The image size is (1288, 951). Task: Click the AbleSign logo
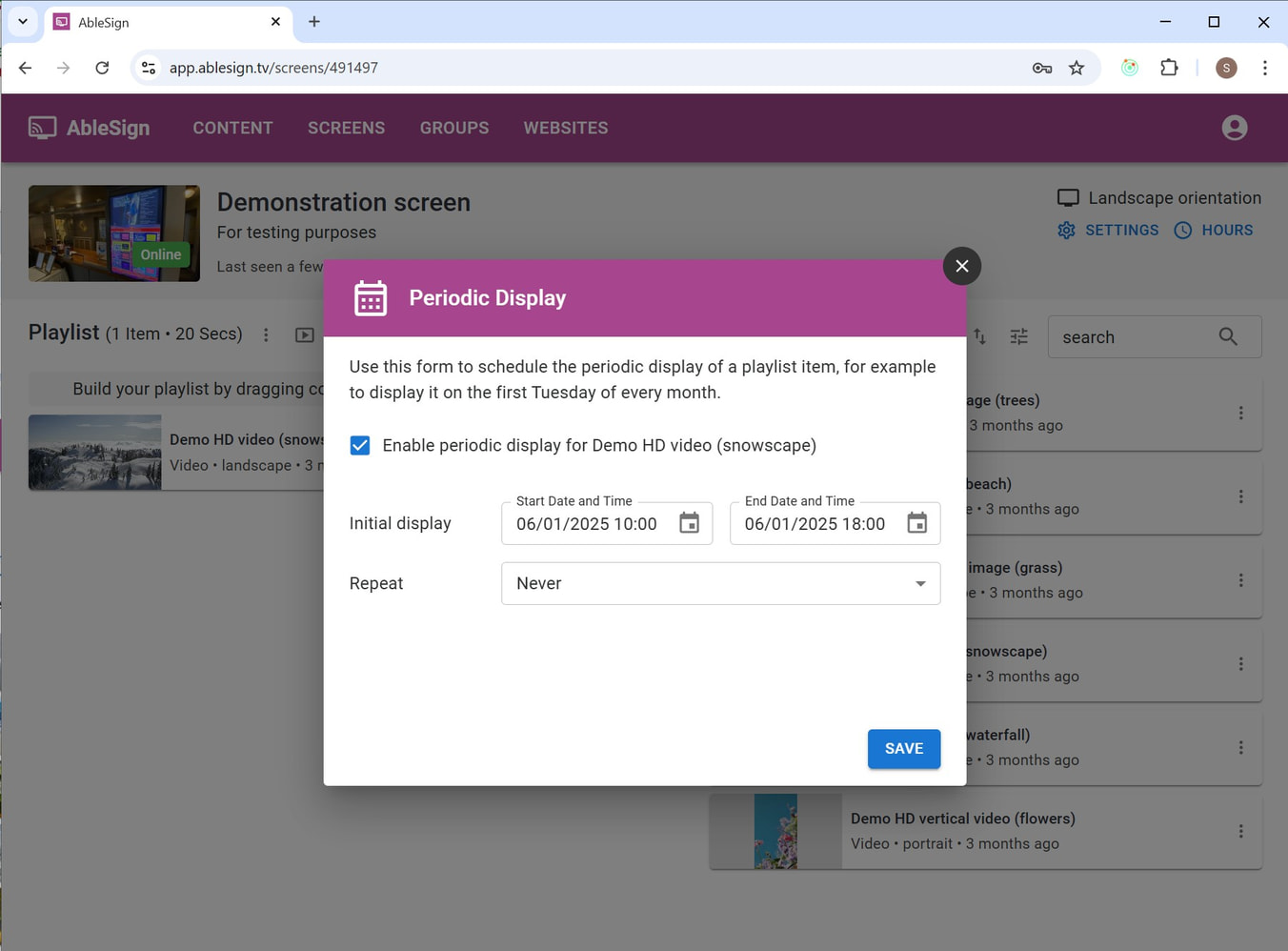click(x=90, y=128)
